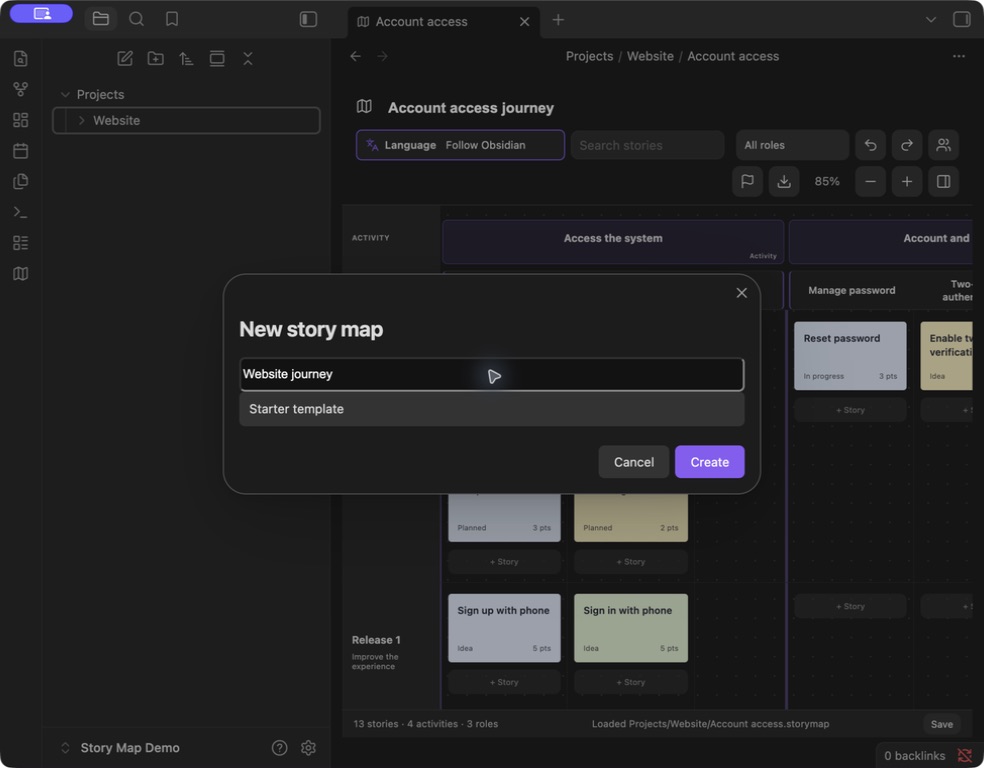Open a new tab with plus
984x768 pixels.
(x=558, y=20)
